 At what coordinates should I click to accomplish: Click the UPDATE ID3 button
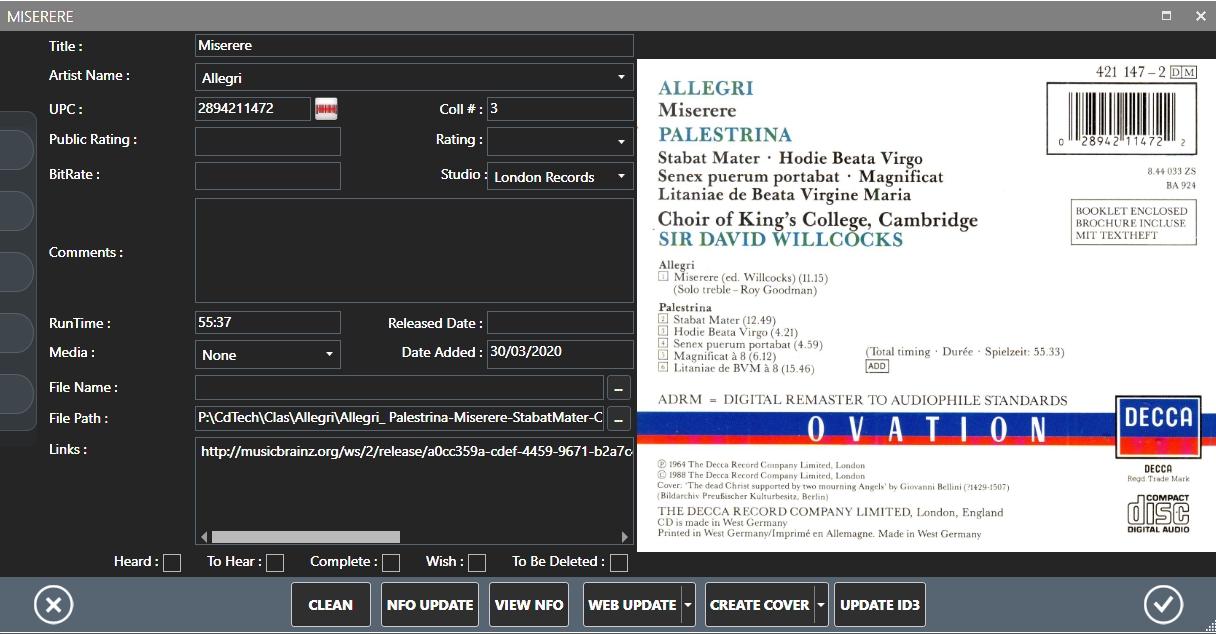click(x=880, y=605)
